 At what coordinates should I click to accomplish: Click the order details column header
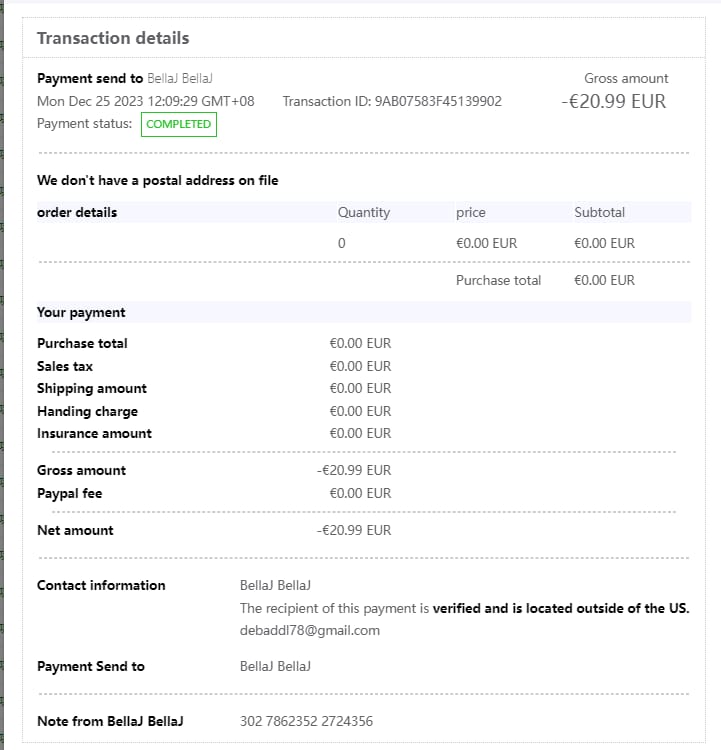click(77, 212)
